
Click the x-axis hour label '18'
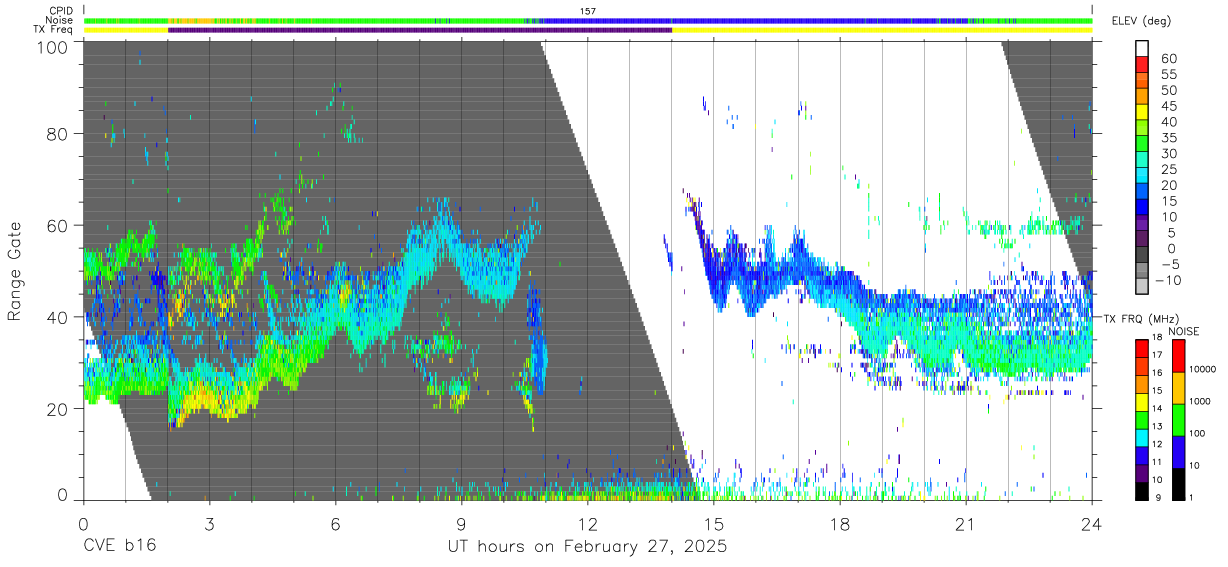click(839, 523)
